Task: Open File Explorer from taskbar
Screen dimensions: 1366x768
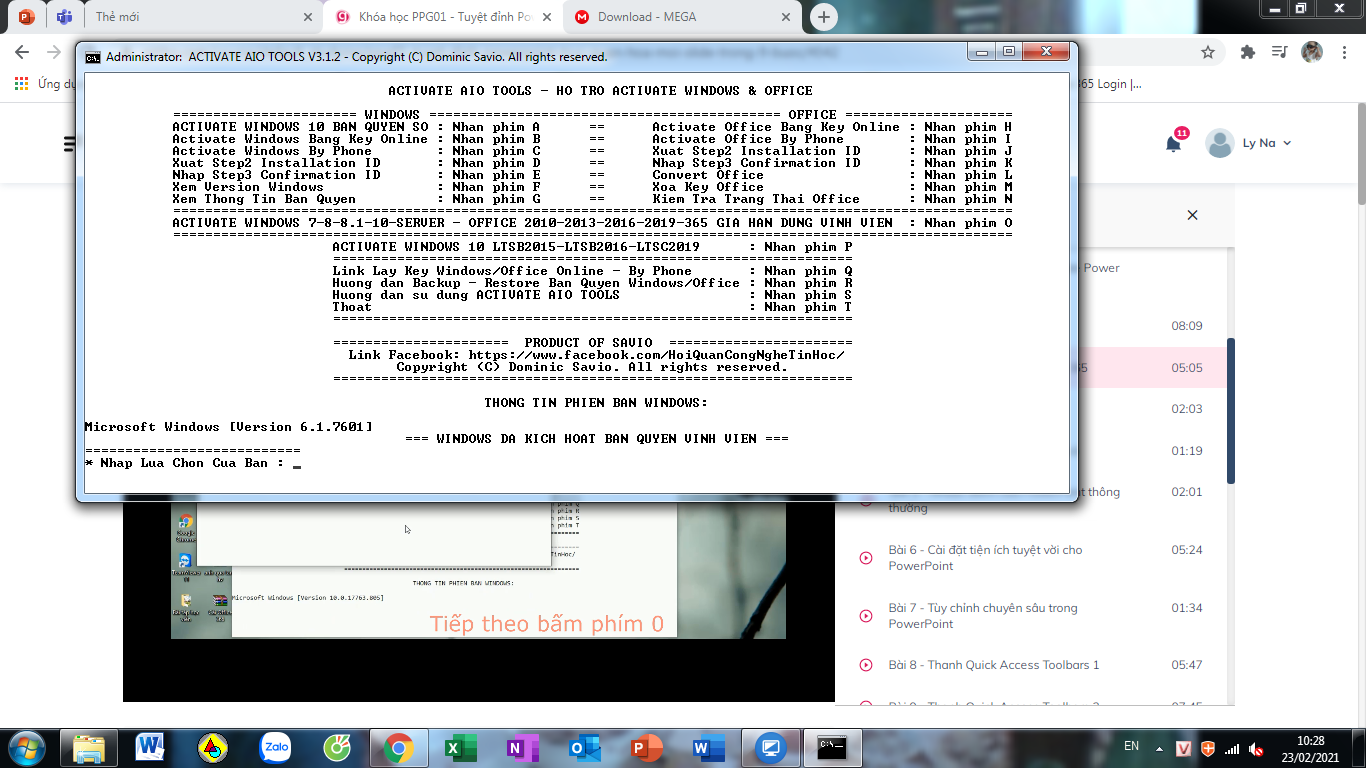Action: tap(88, 747)
